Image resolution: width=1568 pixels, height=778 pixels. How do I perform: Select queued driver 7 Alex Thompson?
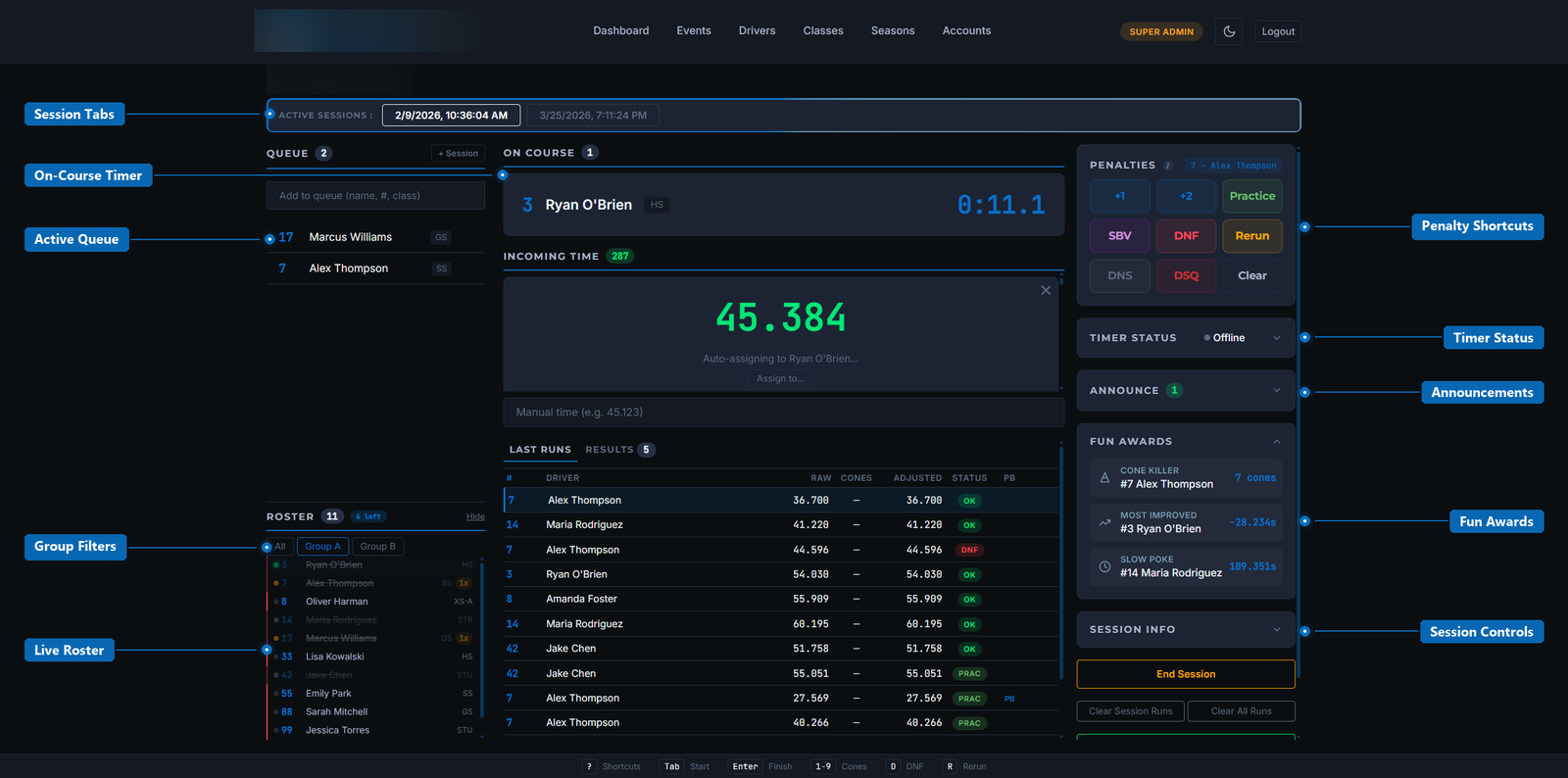click(375, 268)
